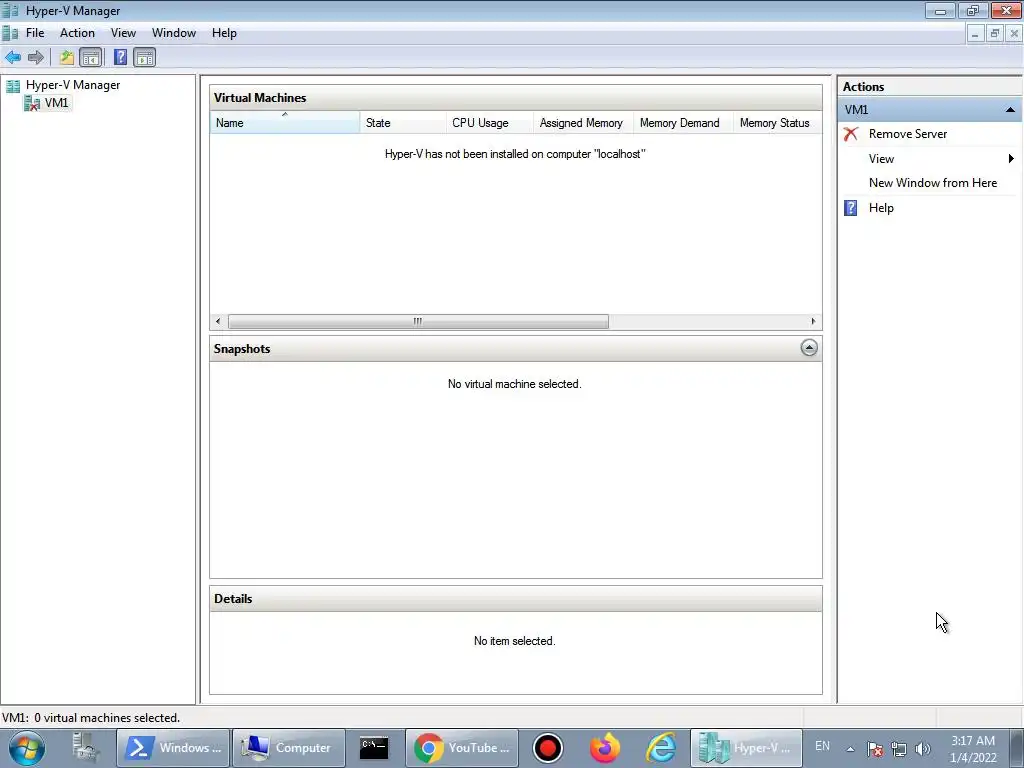
Task: Click New Window from Here
Action: pyautogui.click(x=933, y=183)
